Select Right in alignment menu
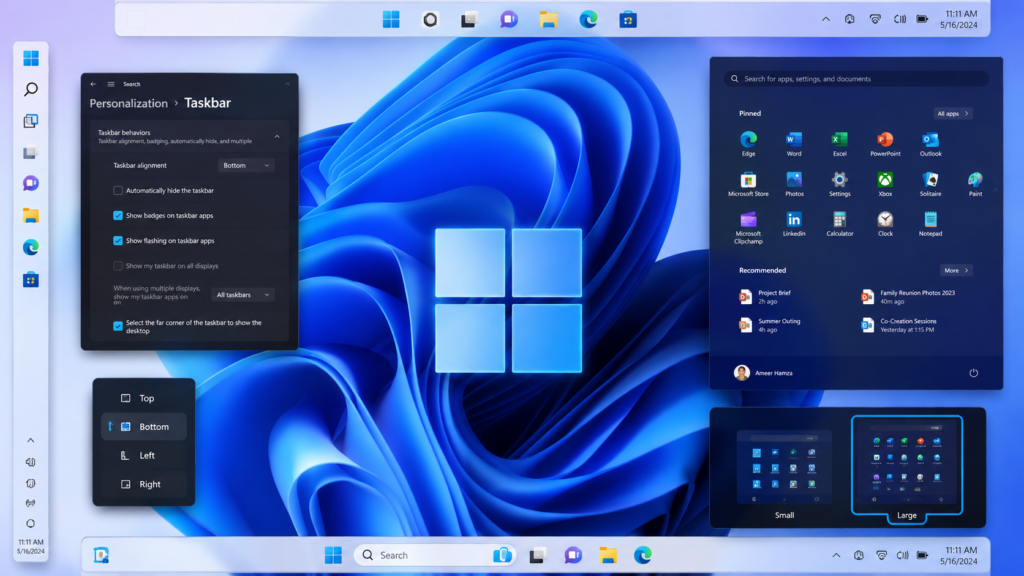Viewport: 1024px width, 576px height. click(144, 484)
